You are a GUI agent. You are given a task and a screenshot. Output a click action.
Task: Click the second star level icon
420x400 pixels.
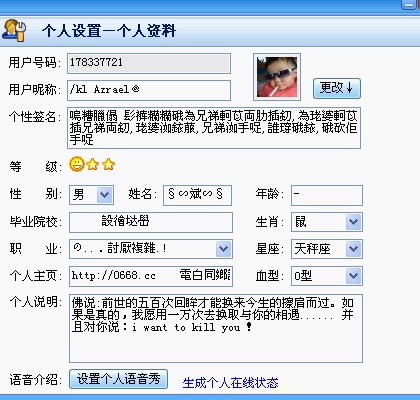point(108,164)
